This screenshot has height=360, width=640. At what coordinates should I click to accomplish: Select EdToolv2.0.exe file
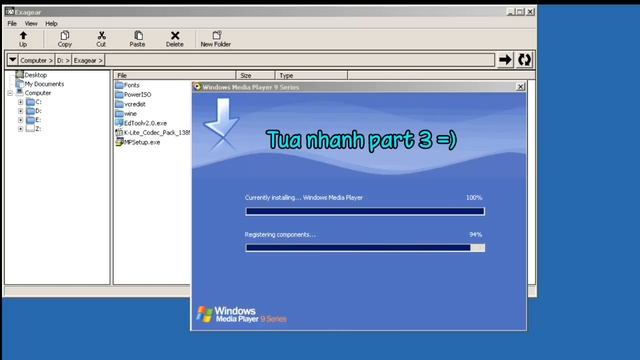pos(145,123)
